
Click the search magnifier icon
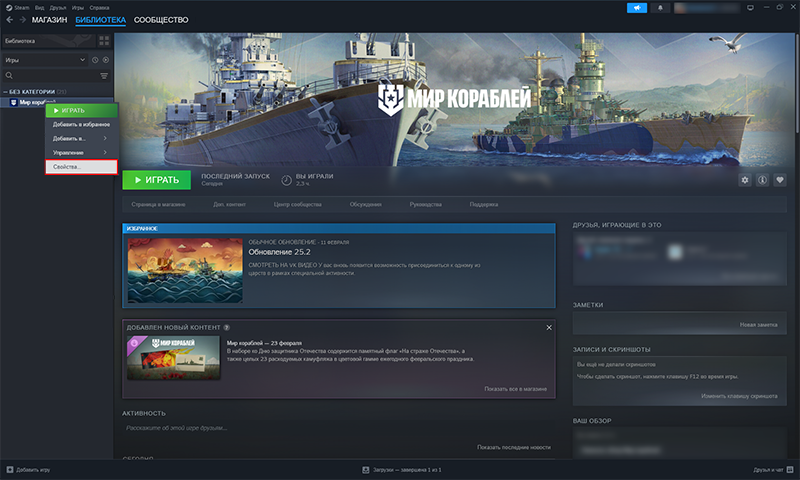[9, 75]
